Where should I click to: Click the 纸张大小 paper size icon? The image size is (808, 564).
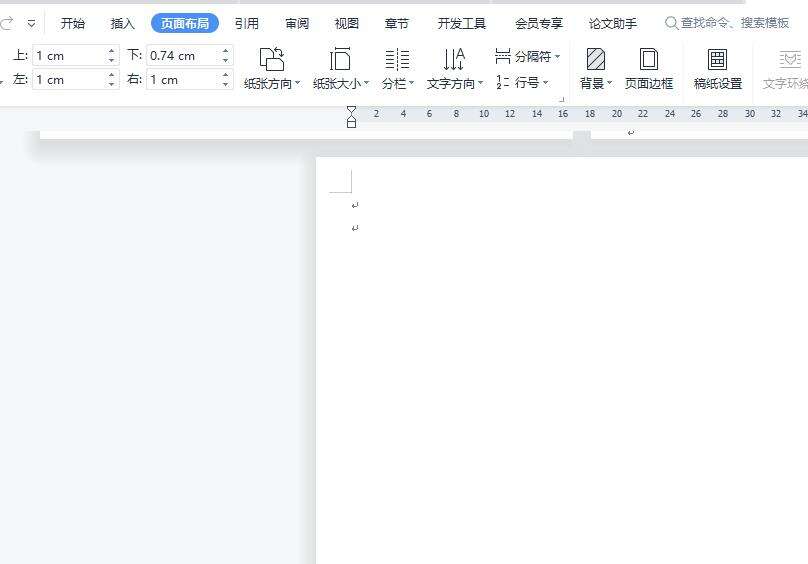click(x=340, y=60)
